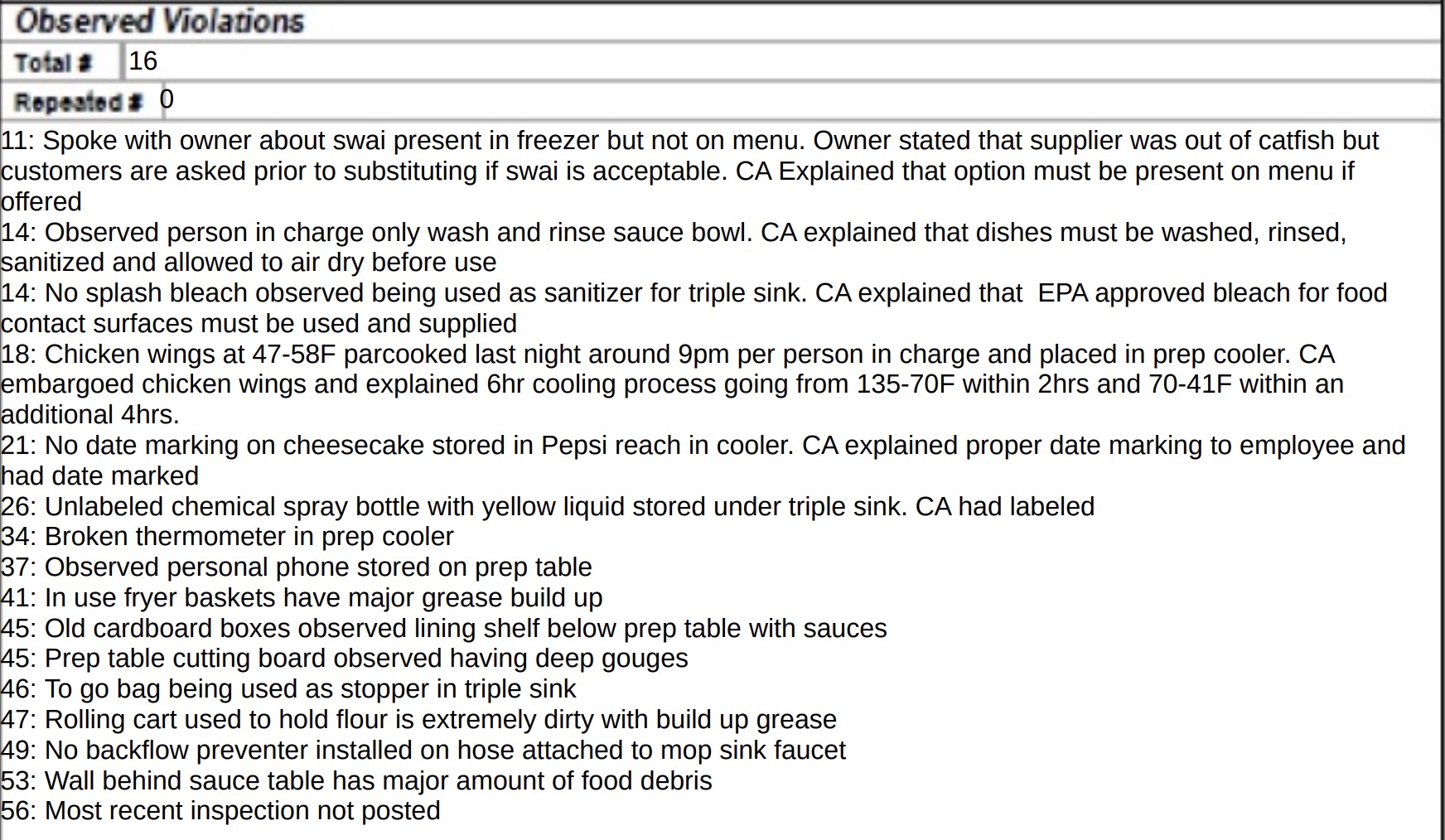This screenshot has width=1445, height=840.
Task: Click the cheesecake date marking violation
Action: click(x=702, y=460)
